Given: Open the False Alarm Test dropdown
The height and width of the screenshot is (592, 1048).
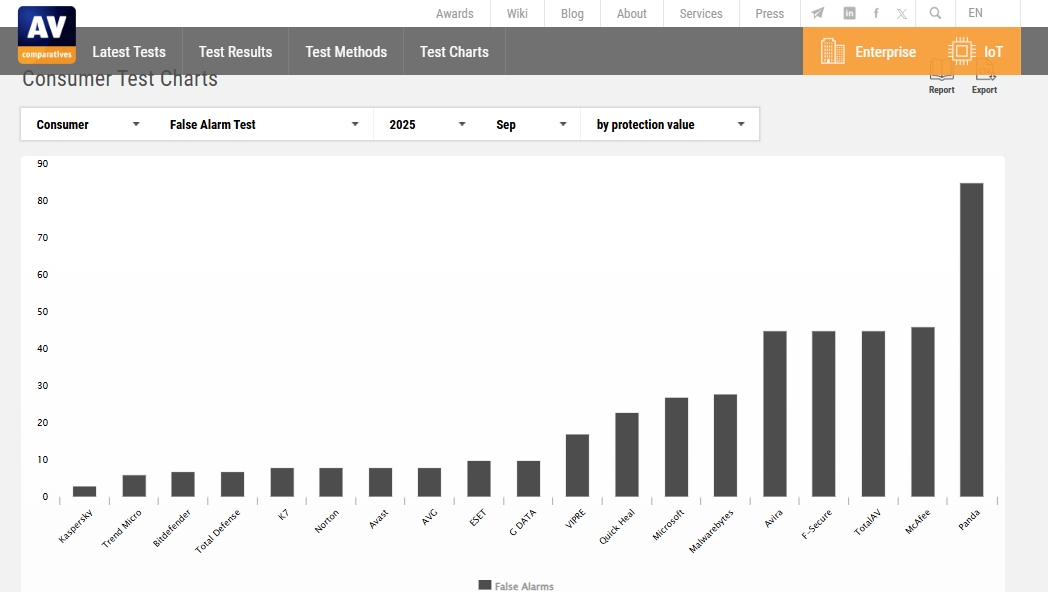Looking at the screenshot, I should click(x=263, y=124).
